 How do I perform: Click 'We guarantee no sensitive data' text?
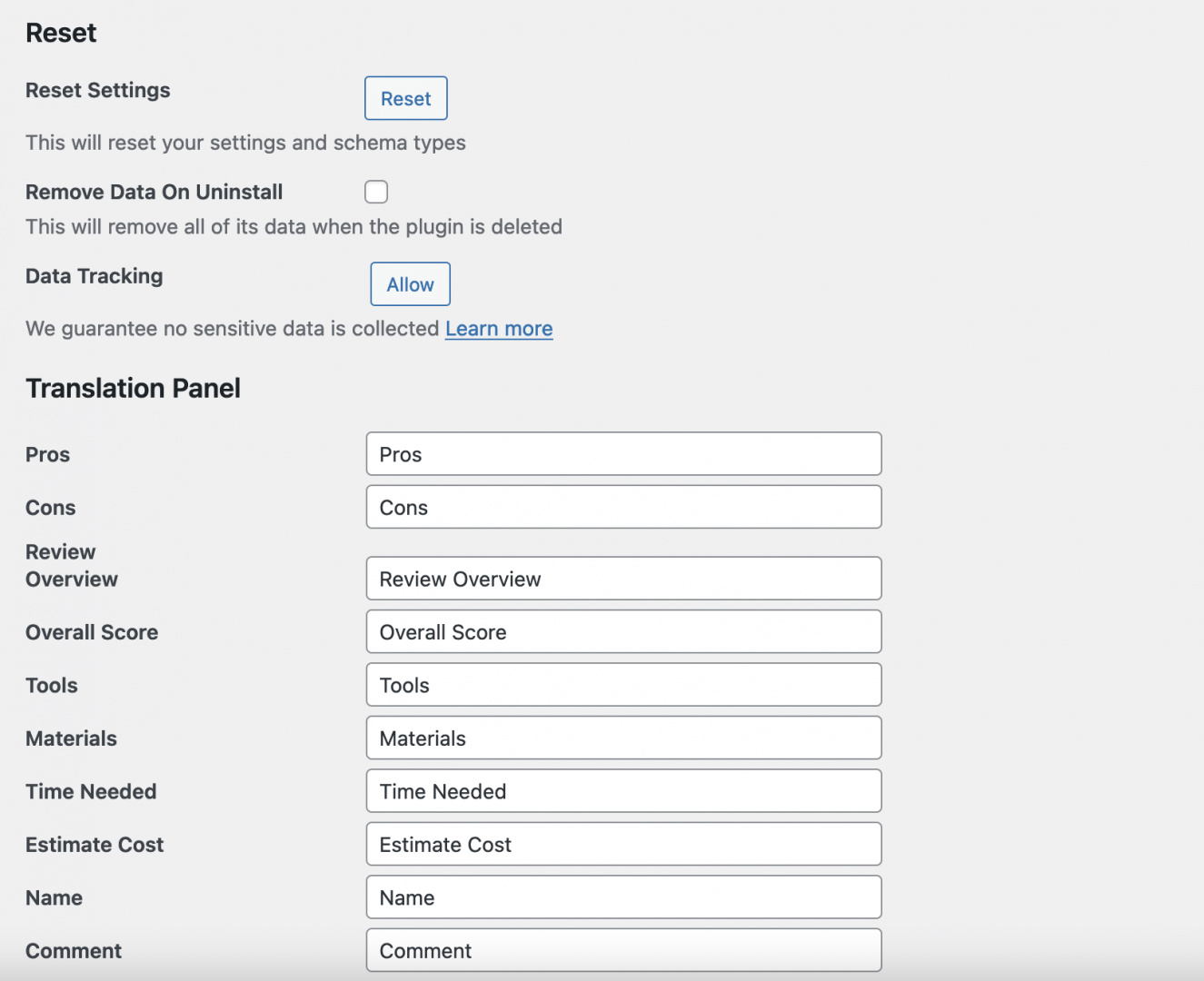[x=233, y=329]
